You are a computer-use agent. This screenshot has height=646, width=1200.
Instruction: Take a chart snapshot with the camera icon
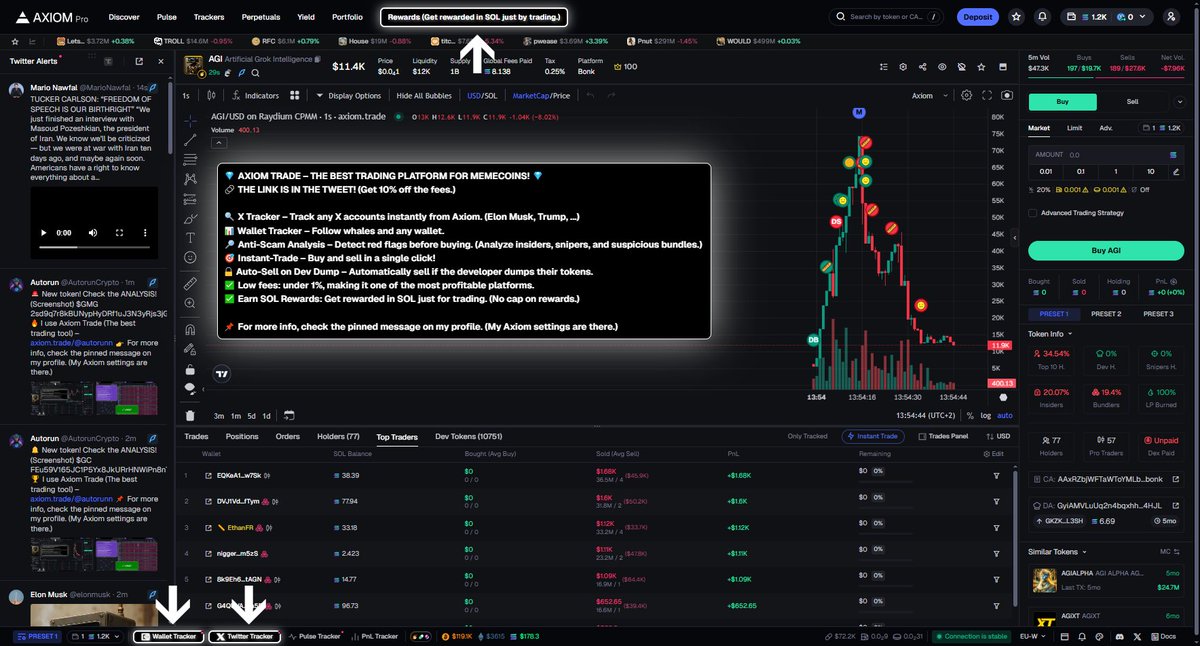(1006, 96)
